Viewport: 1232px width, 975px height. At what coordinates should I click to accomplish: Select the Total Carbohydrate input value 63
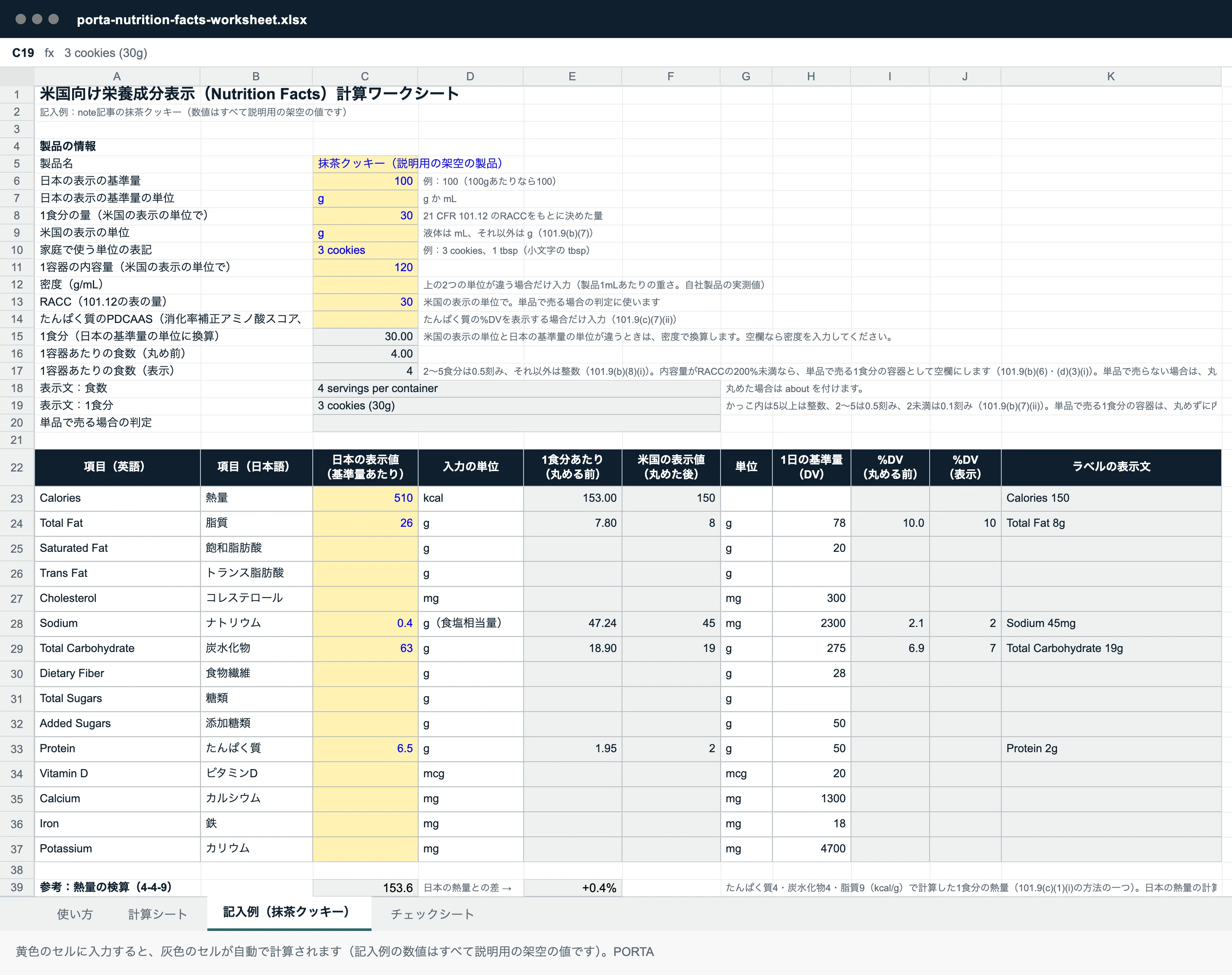(x=365, y=649)
